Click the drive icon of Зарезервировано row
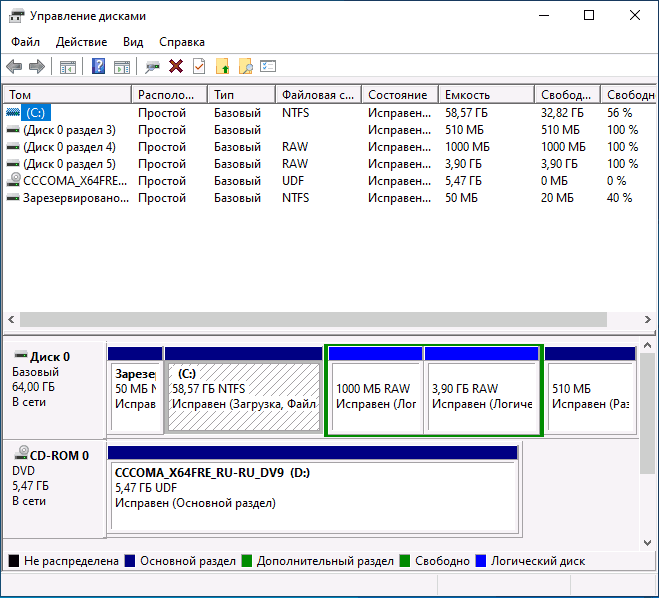 (x=13, y=198)
